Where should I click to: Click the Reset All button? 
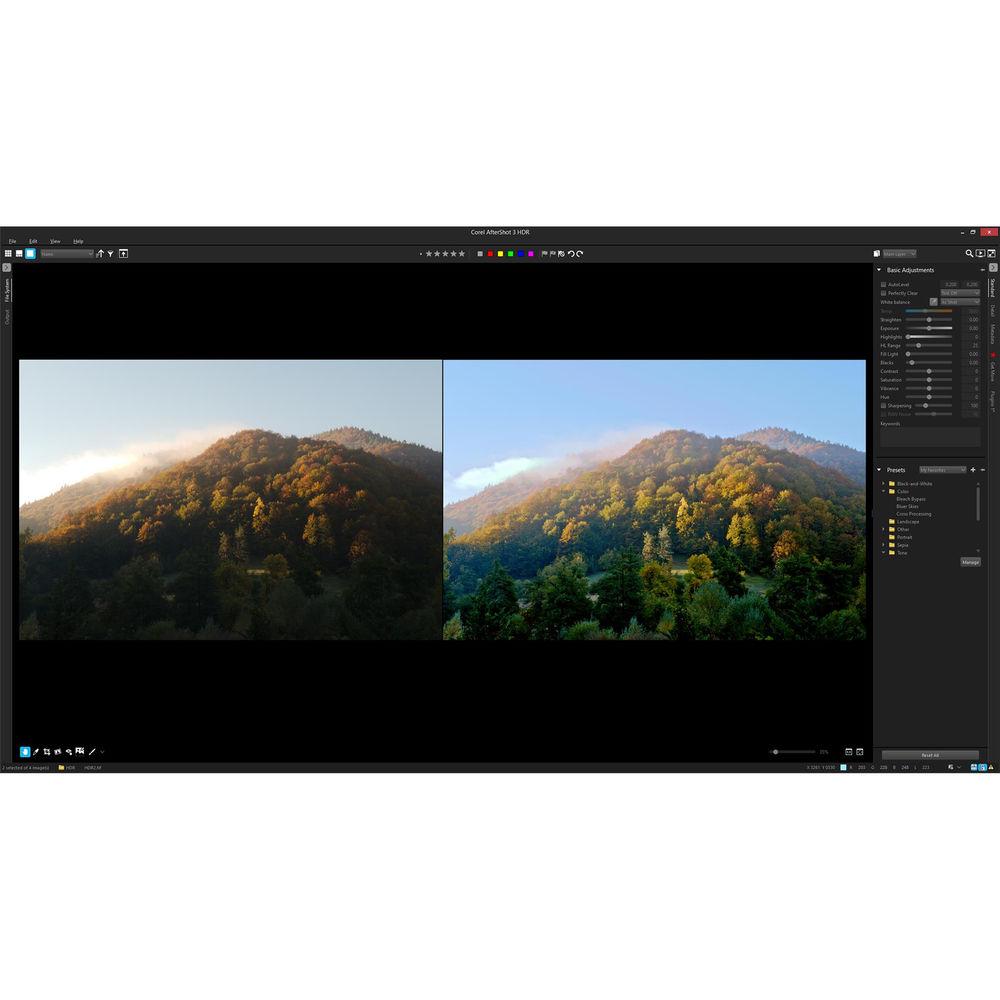930,755
